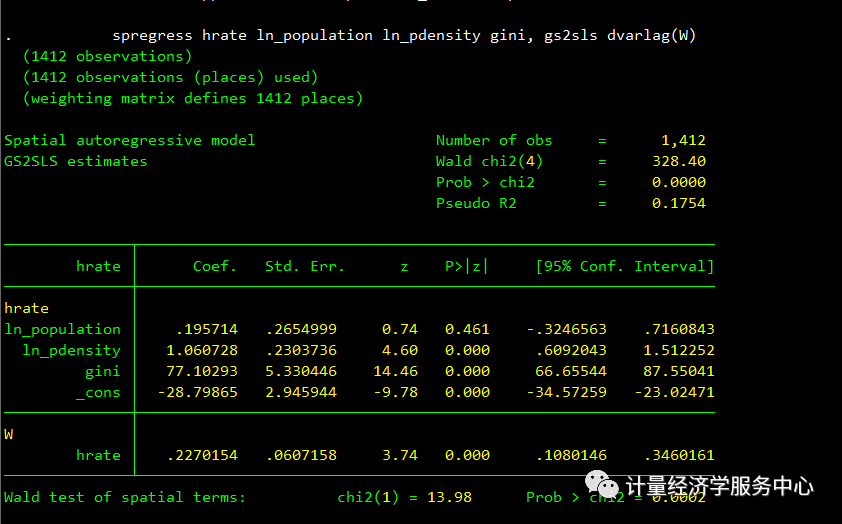The height and width of the screenshot is (524, 842).
Task: Click the gini variable name
Action: (103, 372)
